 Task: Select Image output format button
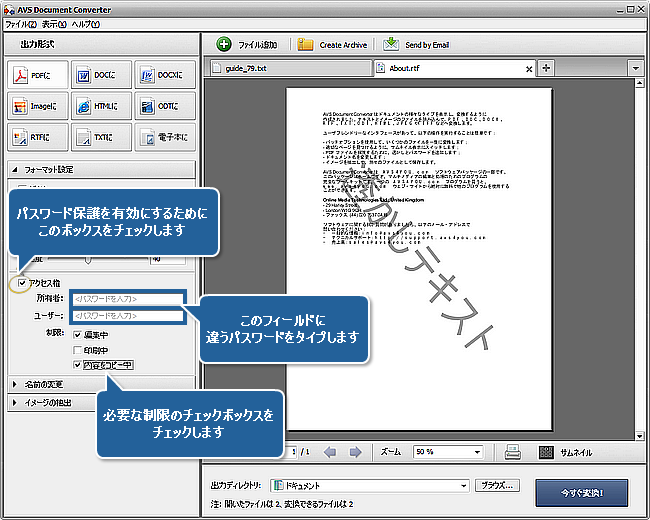[37, 105]
